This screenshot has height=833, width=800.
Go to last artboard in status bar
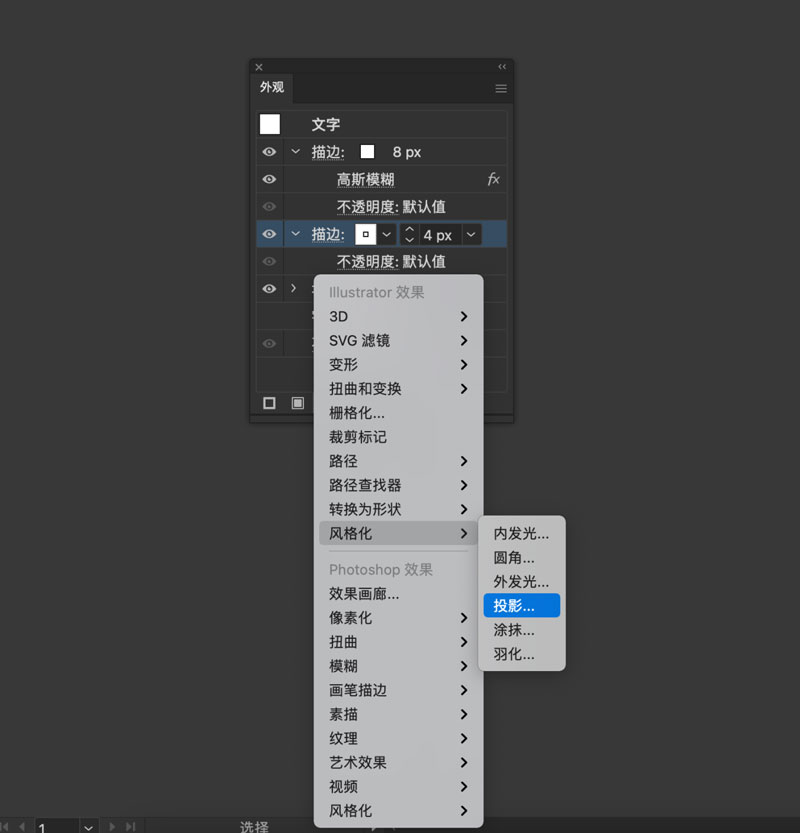pyautogui.click(x=130, y=827)
